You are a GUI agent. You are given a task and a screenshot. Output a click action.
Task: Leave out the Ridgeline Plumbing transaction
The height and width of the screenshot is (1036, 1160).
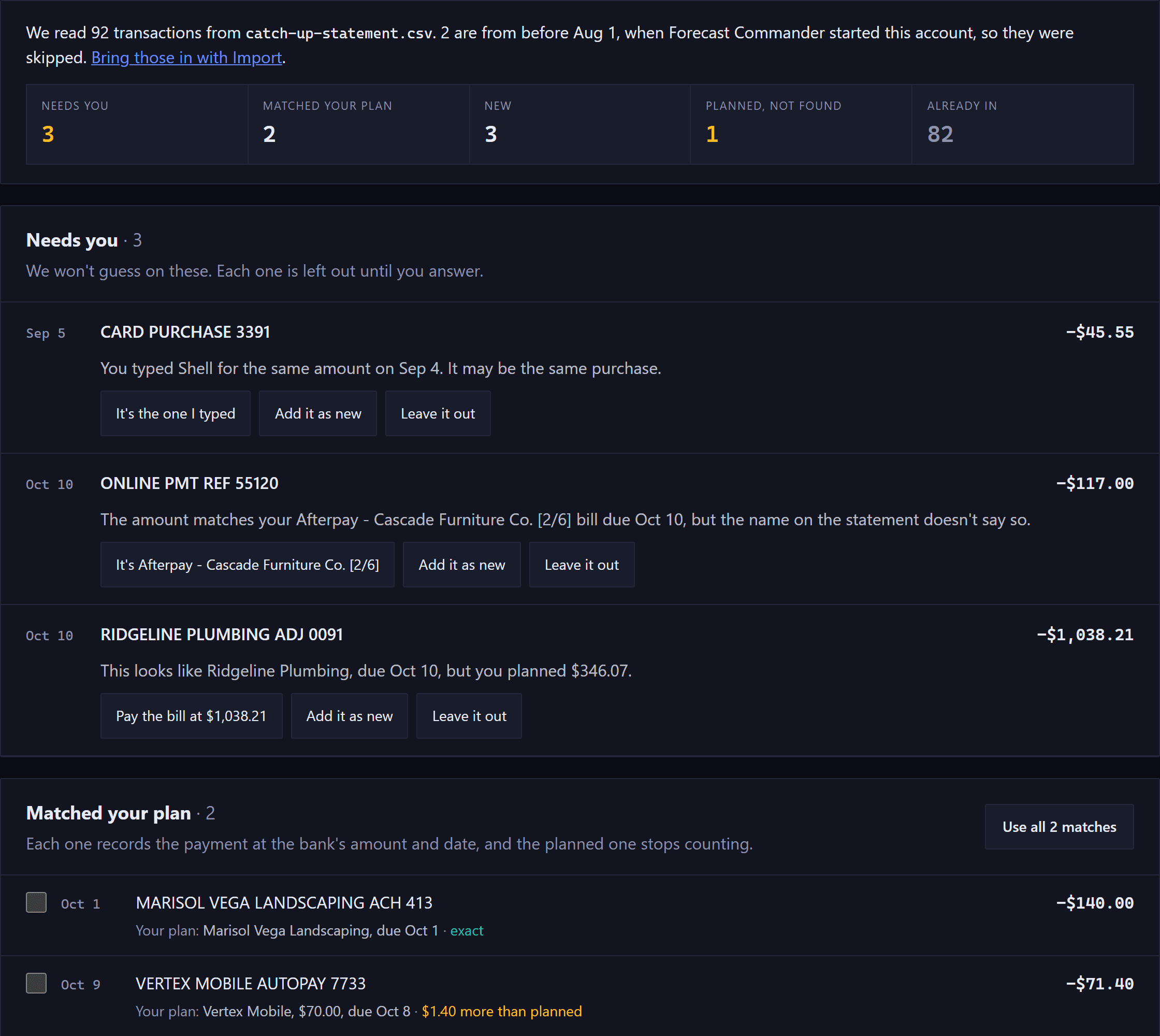[x=469, y=716]
